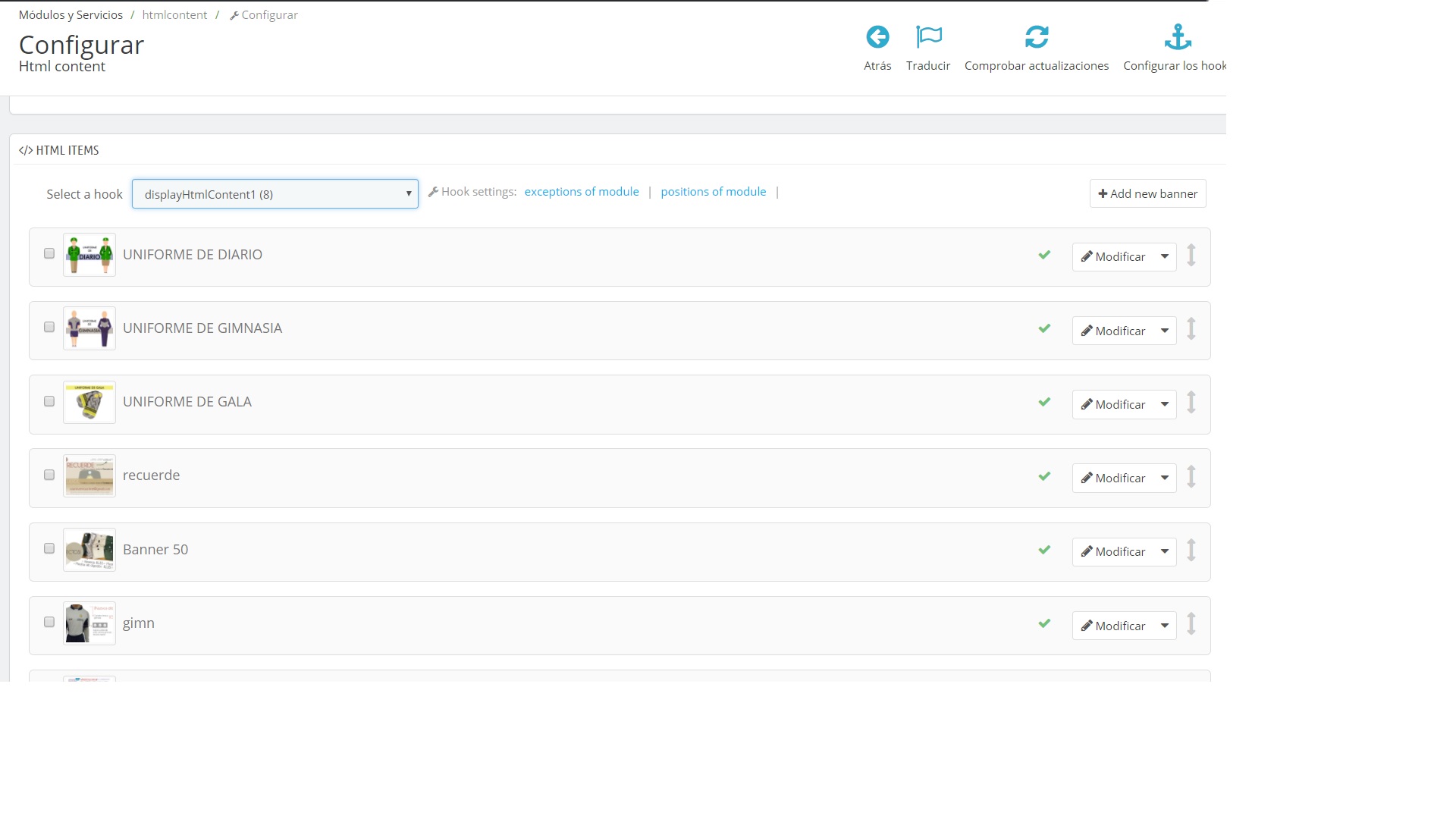Expand Modificar arrow for UNIFORME DE GIMNASIA
The image size is (1456, 819).
pos(1164,331)
